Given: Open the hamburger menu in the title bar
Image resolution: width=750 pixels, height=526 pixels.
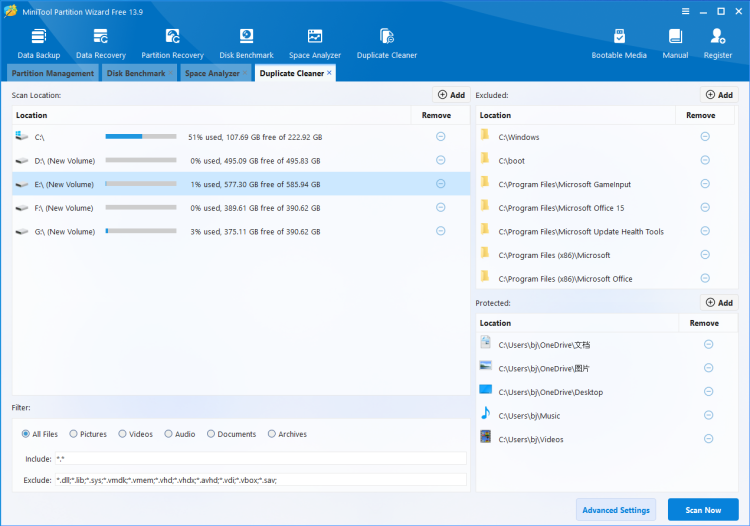Looking at the screenshot, I should click(x=685, y=11).
